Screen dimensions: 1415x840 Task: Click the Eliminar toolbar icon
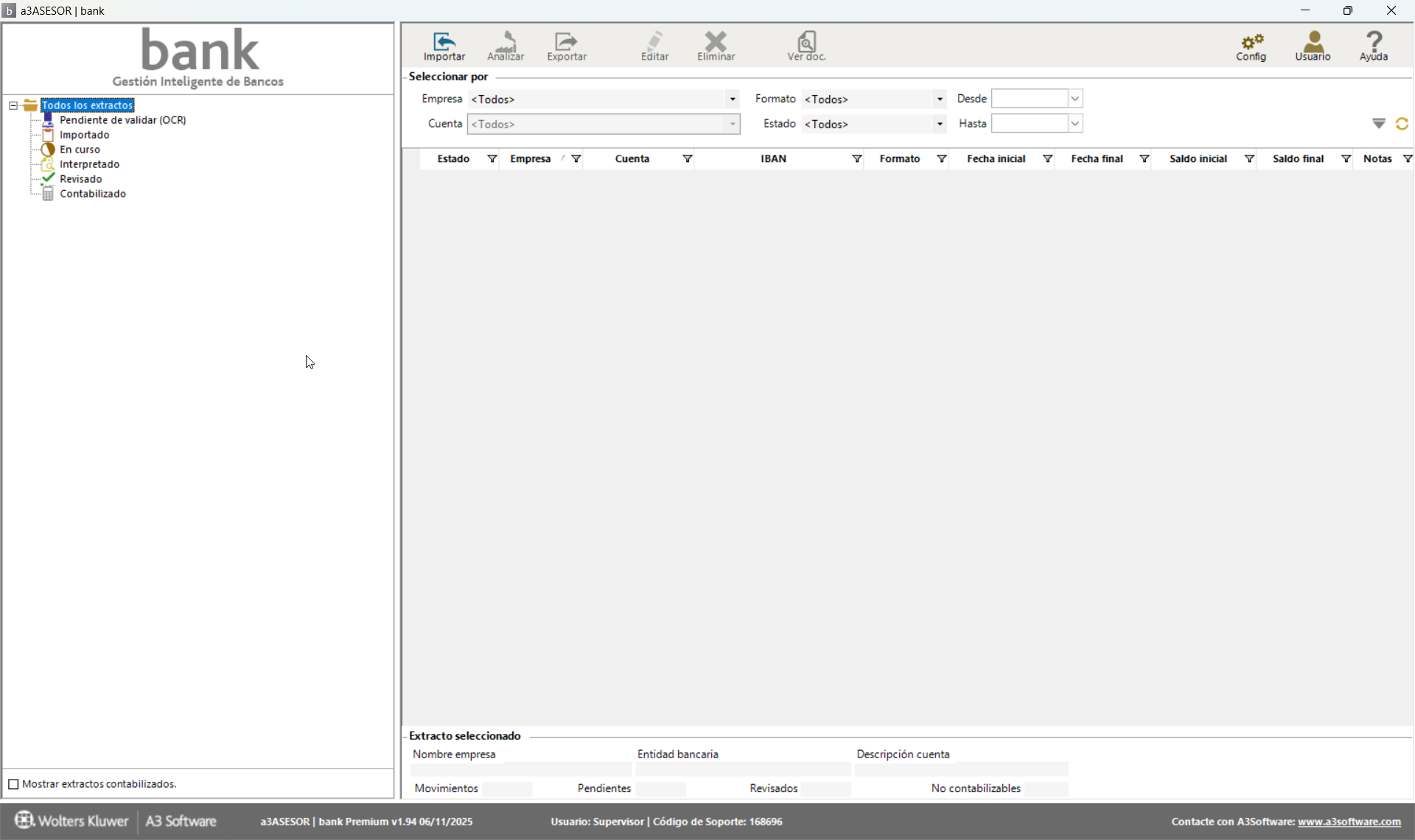point(716,46)
